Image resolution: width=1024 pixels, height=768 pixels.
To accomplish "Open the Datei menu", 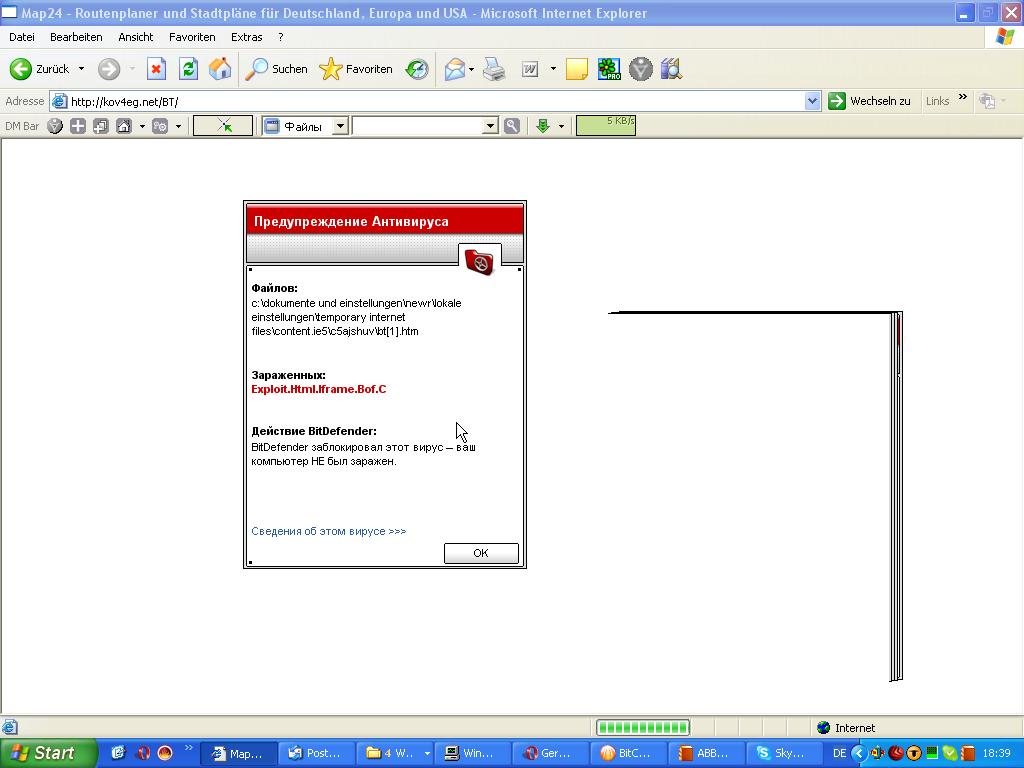I will [x=22, y=37].
